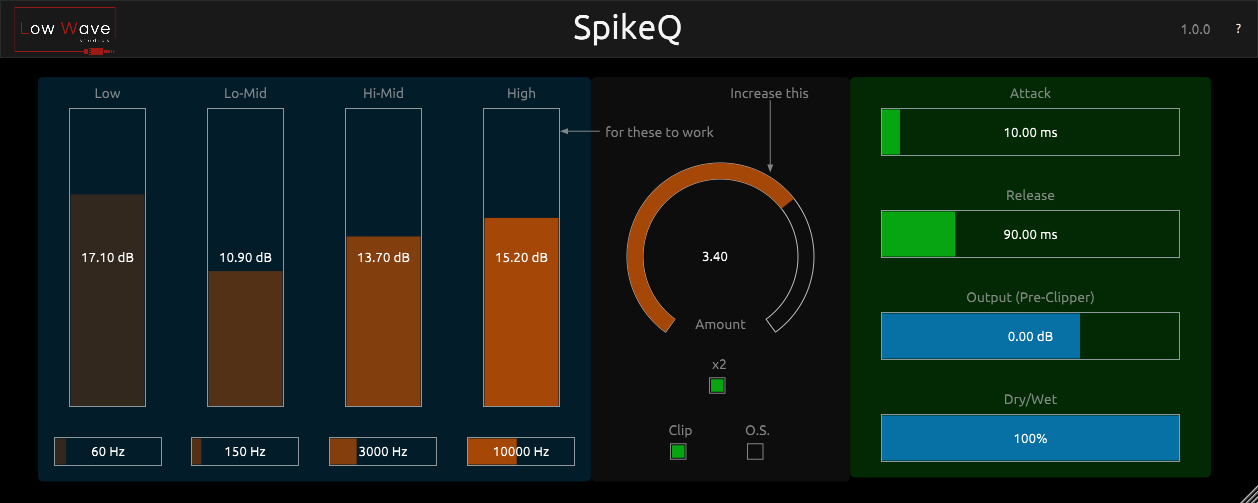Disable the Clip checkbox

point(679,451)
